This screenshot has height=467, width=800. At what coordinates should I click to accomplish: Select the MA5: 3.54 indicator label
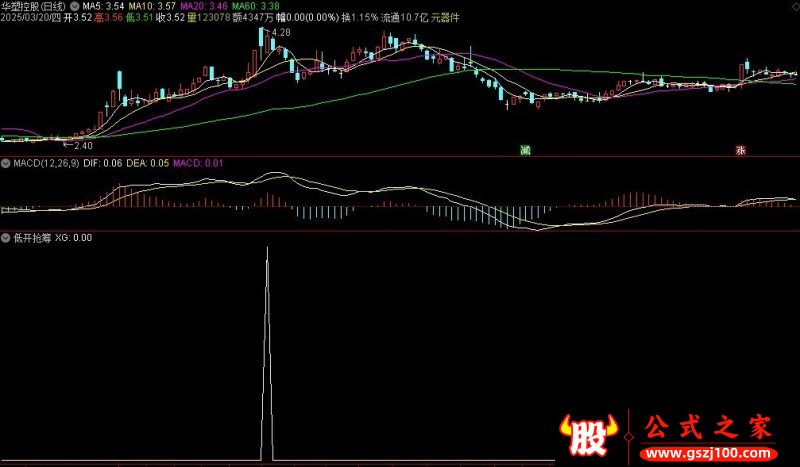tap(103, 6)
